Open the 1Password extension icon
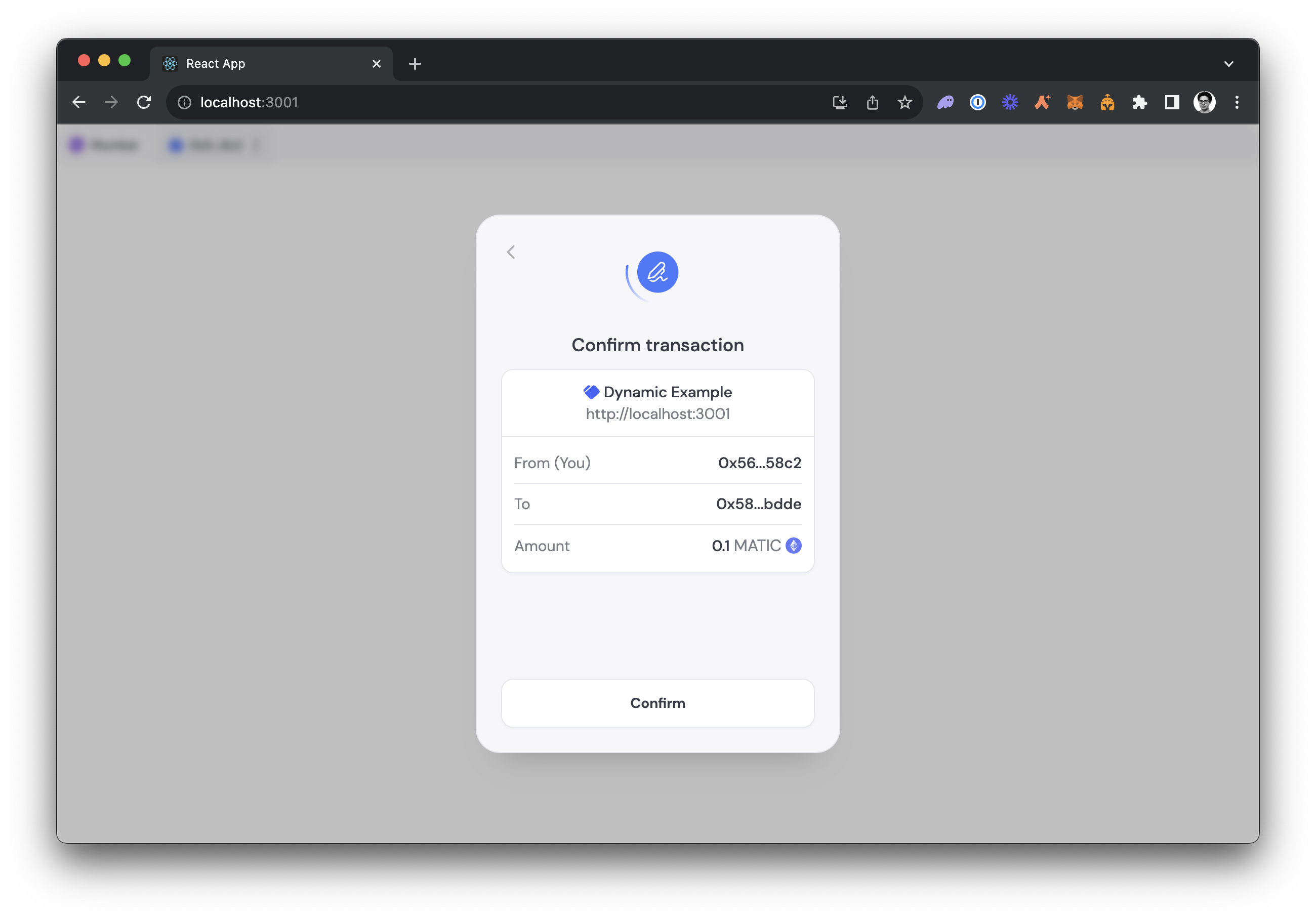Screen dimensions: 1316x918 coord(978,103)
